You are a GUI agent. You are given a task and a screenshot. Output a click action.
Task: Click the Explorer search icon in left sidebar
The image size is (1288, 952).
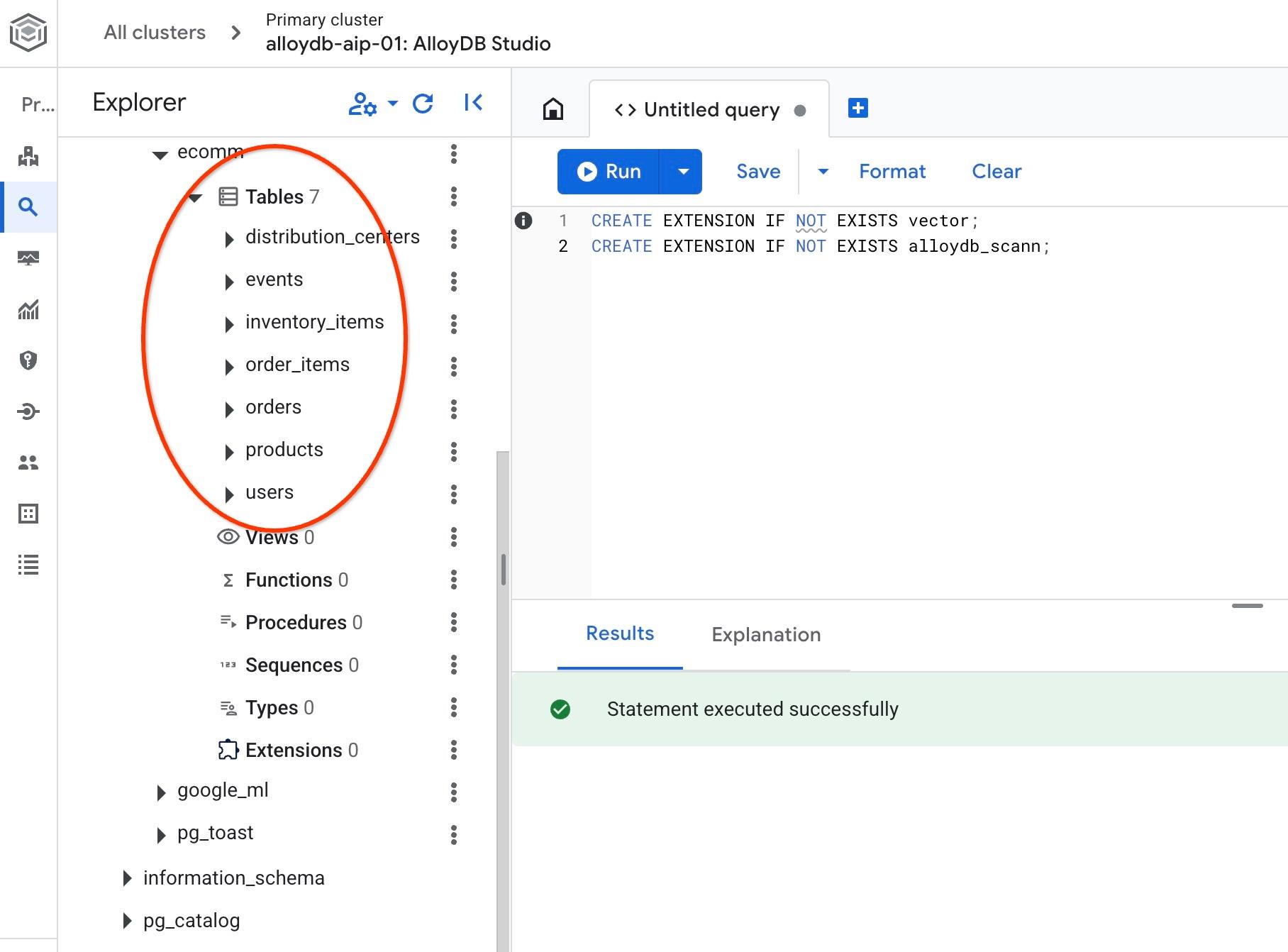(x=28, y=207)
